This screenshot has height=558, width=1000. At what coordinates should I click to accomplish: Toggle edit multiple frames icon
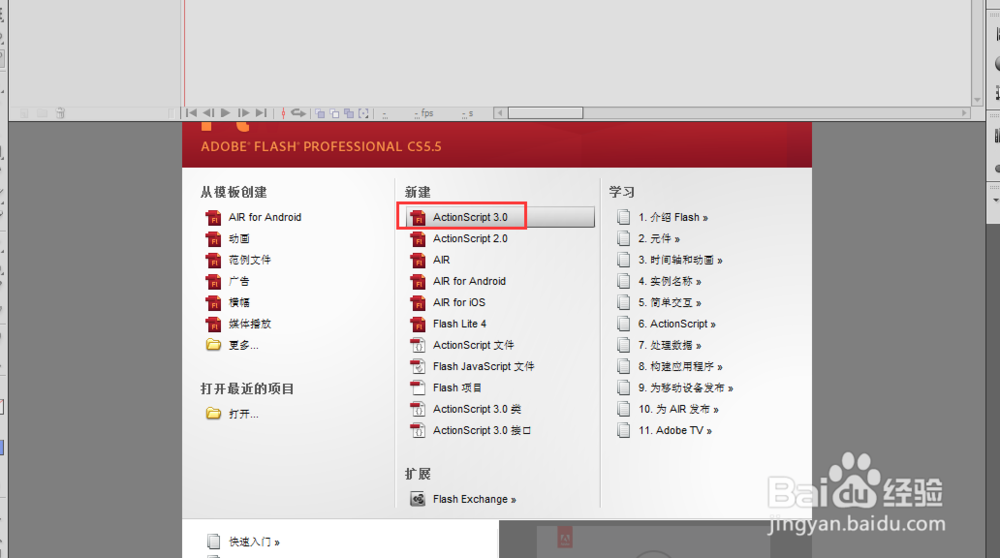tap(349, 114)
